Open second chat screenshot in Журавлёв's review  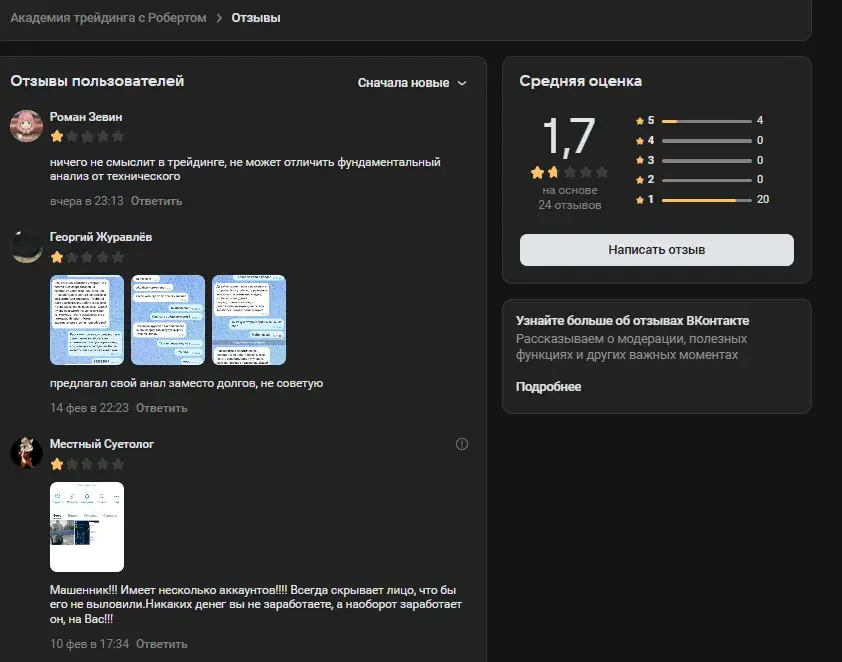pyautogui.click(x=168, y=320)
